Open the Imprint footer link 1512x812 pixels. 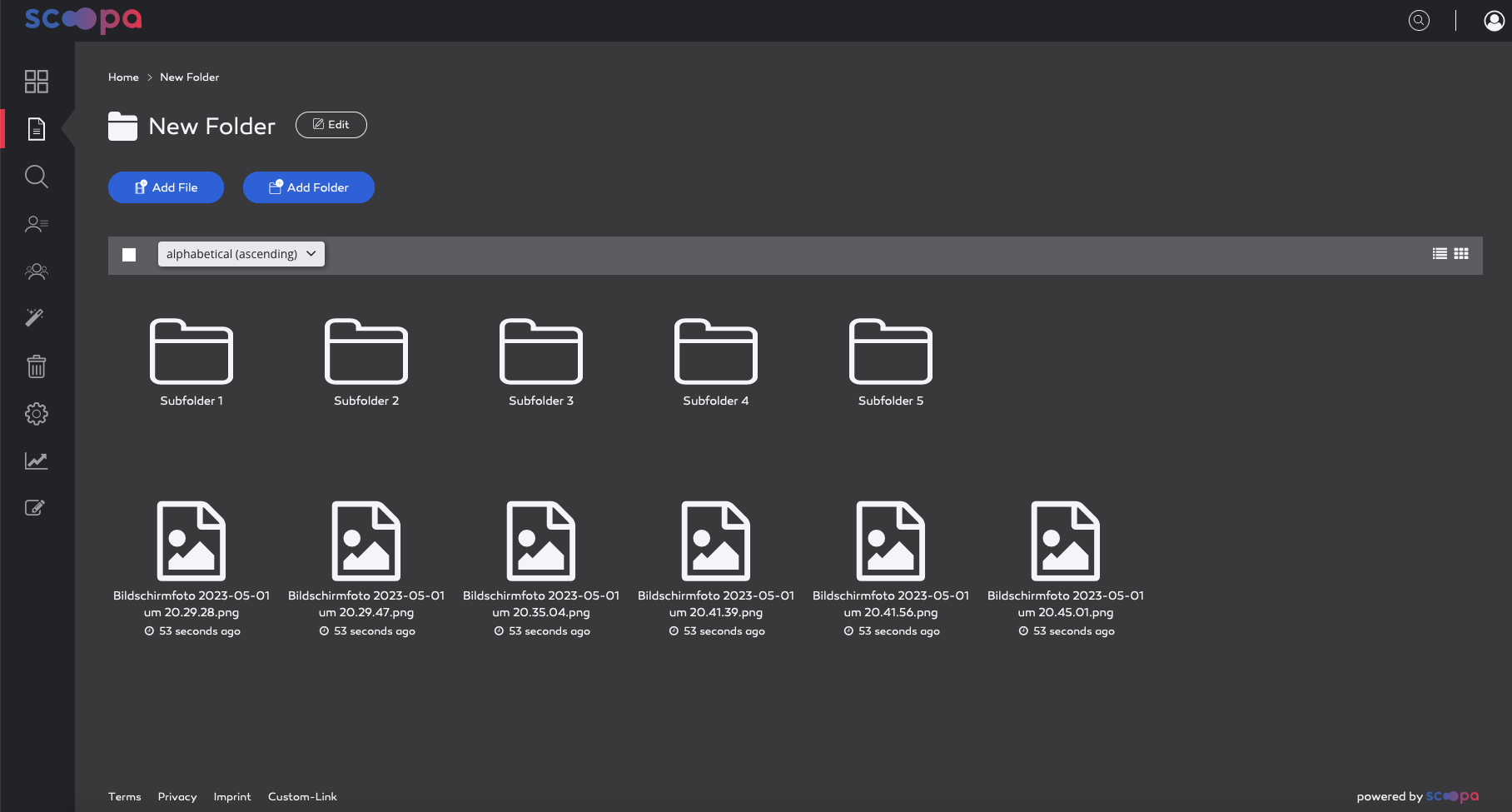(x=232, y=797)
